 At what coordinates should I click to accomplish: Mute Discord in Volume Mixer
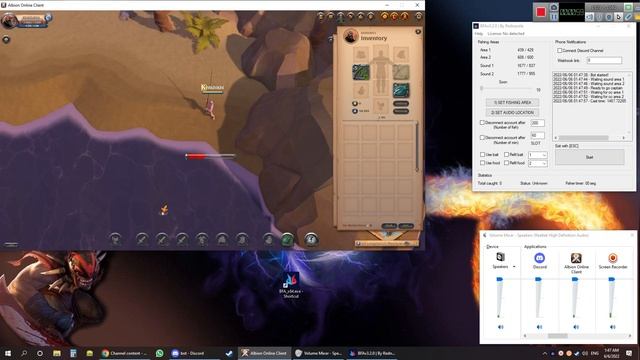pos(539,327)
